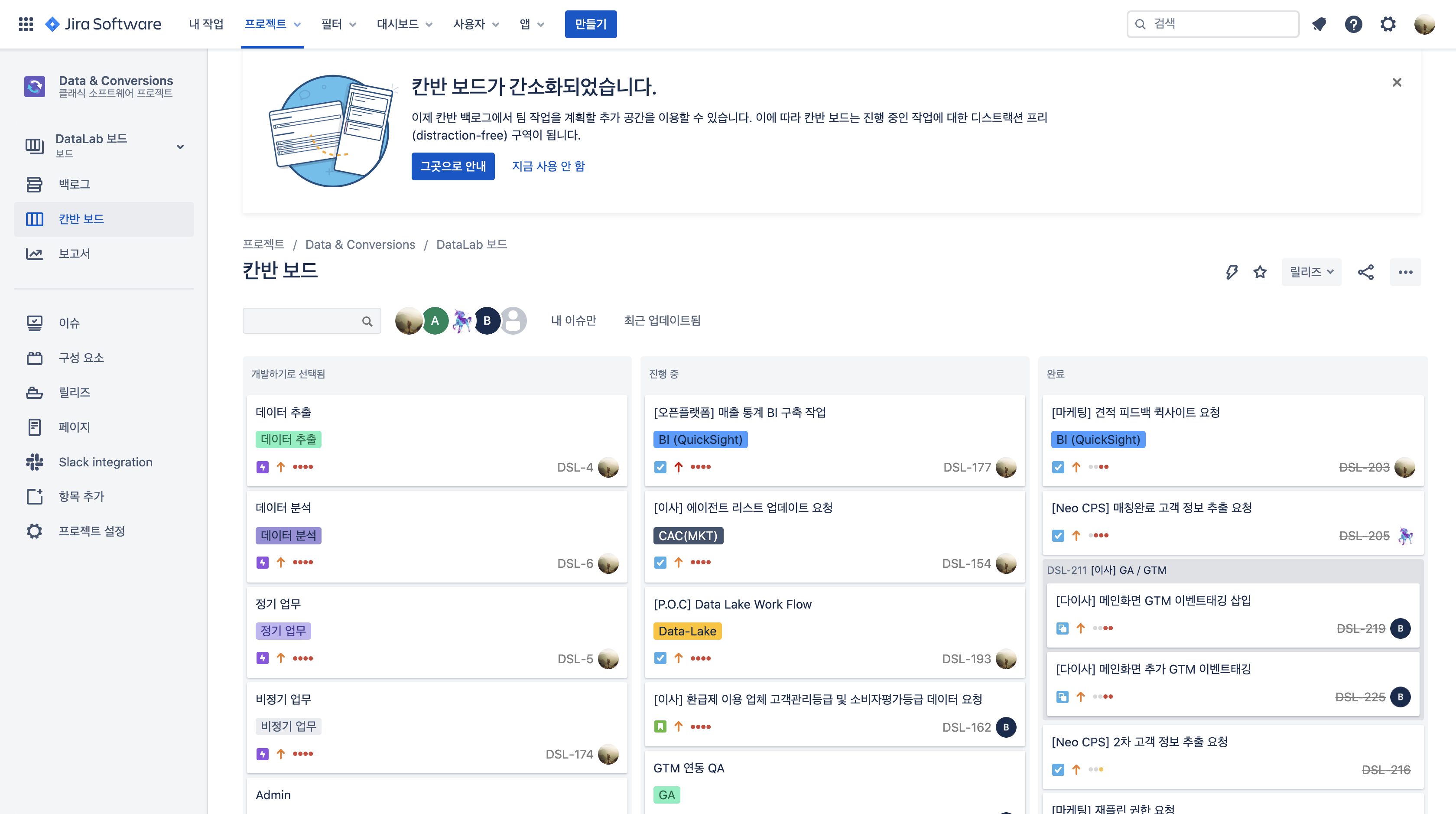The width and height of the screenshot is (1456, 814).
Task: Switch to the 필터 menu
Action: 338,24
